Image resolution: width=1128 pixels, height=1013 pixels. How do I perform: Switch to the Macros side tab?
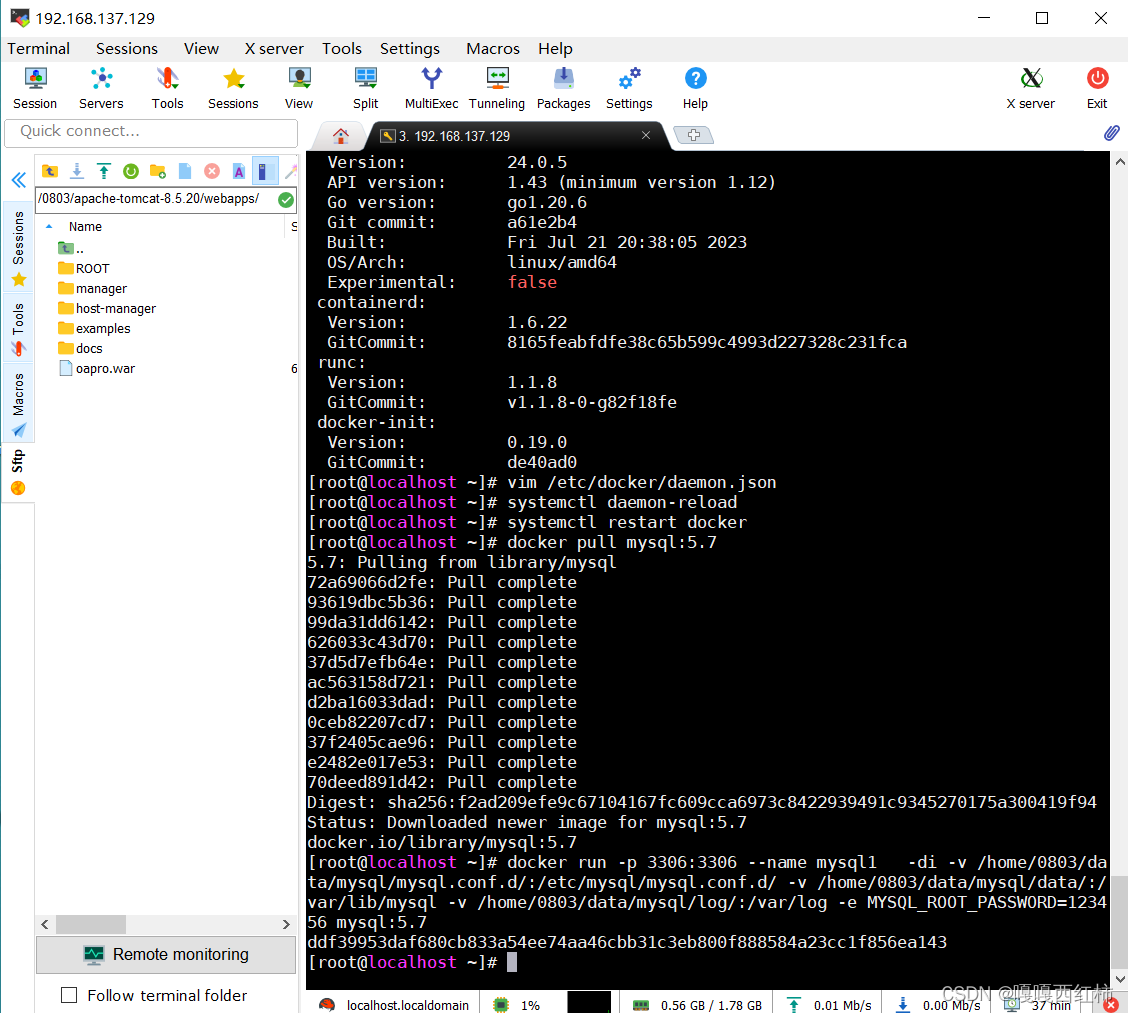click(19, 403)
